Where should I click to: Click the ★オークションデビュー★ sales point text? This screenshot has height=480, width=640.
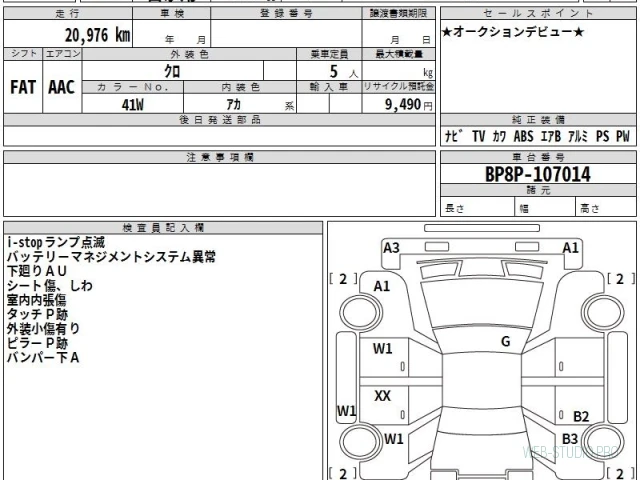(513, 32)
